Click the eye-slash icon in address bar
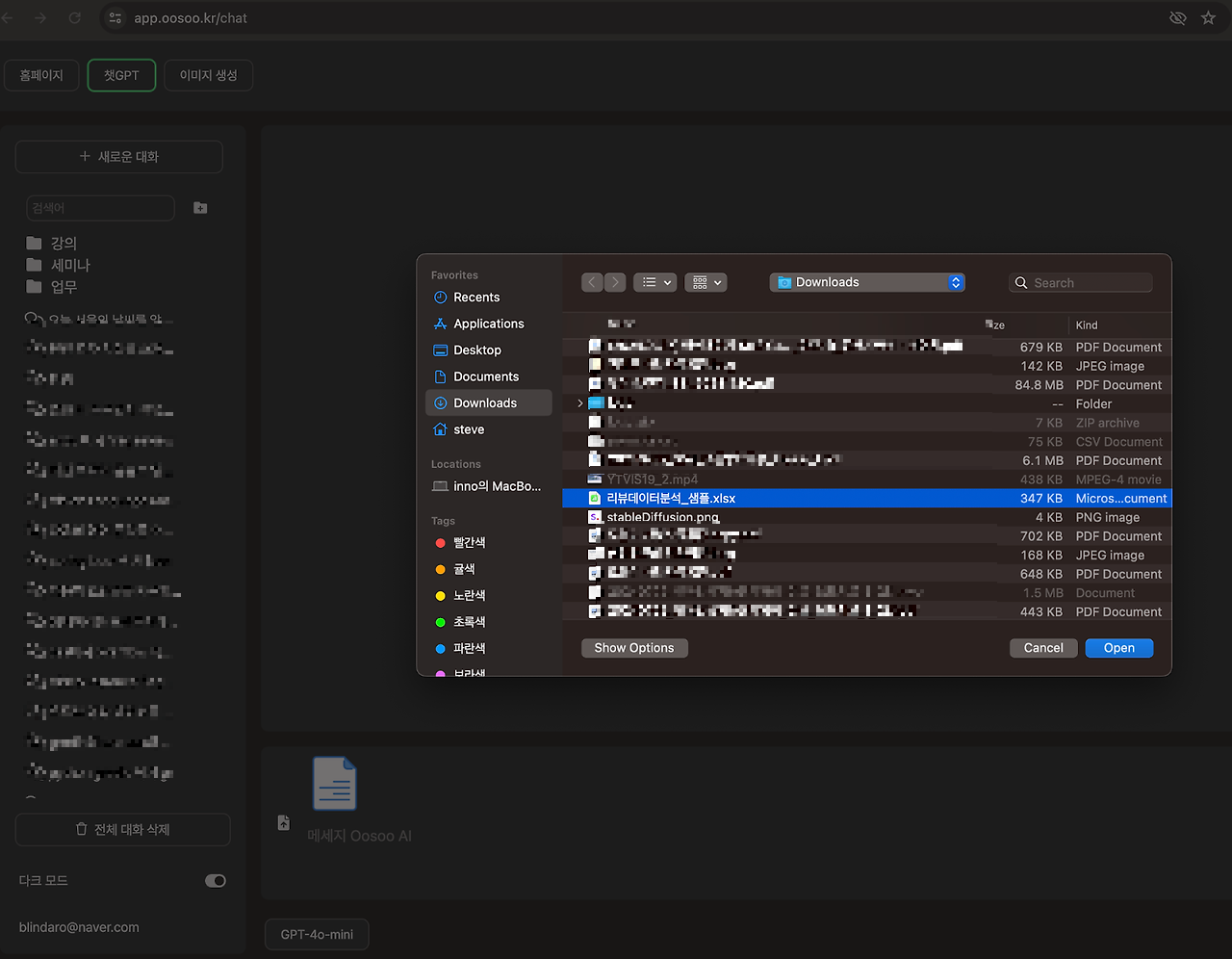This screenshot has width=1232, height=959. [x=1177, y=18]
